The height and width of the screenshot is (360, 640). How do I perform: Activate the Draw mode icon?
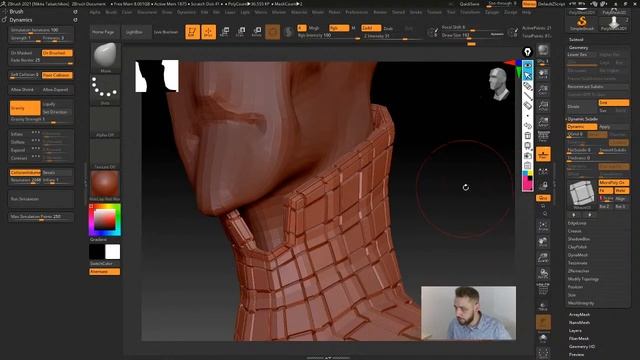[x=209, y=32]
